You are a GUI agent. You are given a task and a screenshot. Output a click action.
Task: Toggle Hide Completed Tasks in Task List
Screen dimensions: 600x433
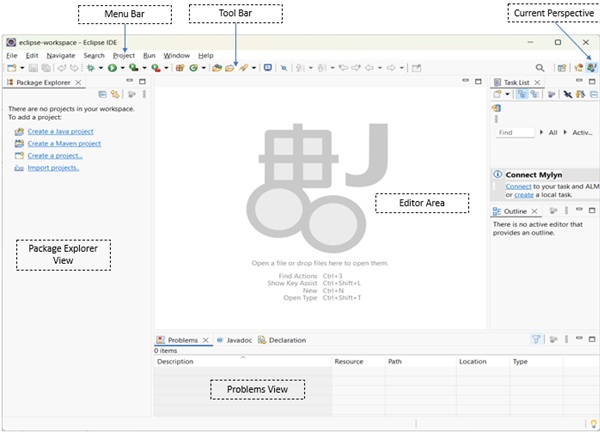(567, 94)
